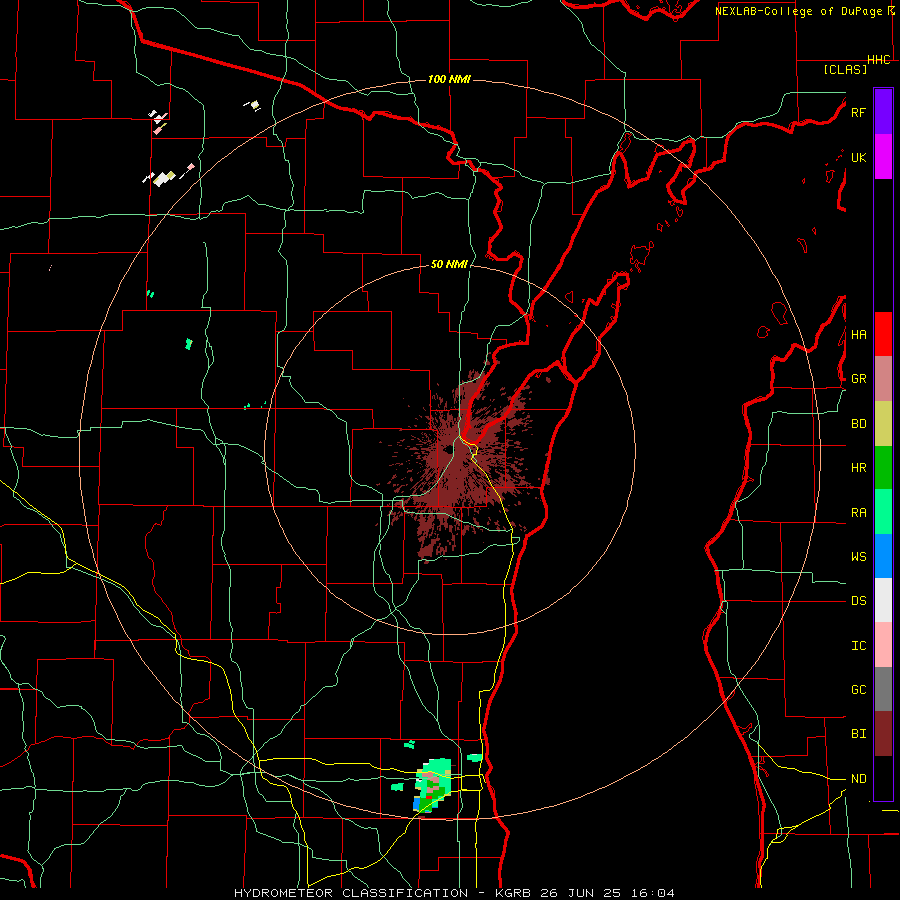Click the BI brown legend swatch
Image resolution: width=900 pixels, height=900 pixels.
[883, 734]
